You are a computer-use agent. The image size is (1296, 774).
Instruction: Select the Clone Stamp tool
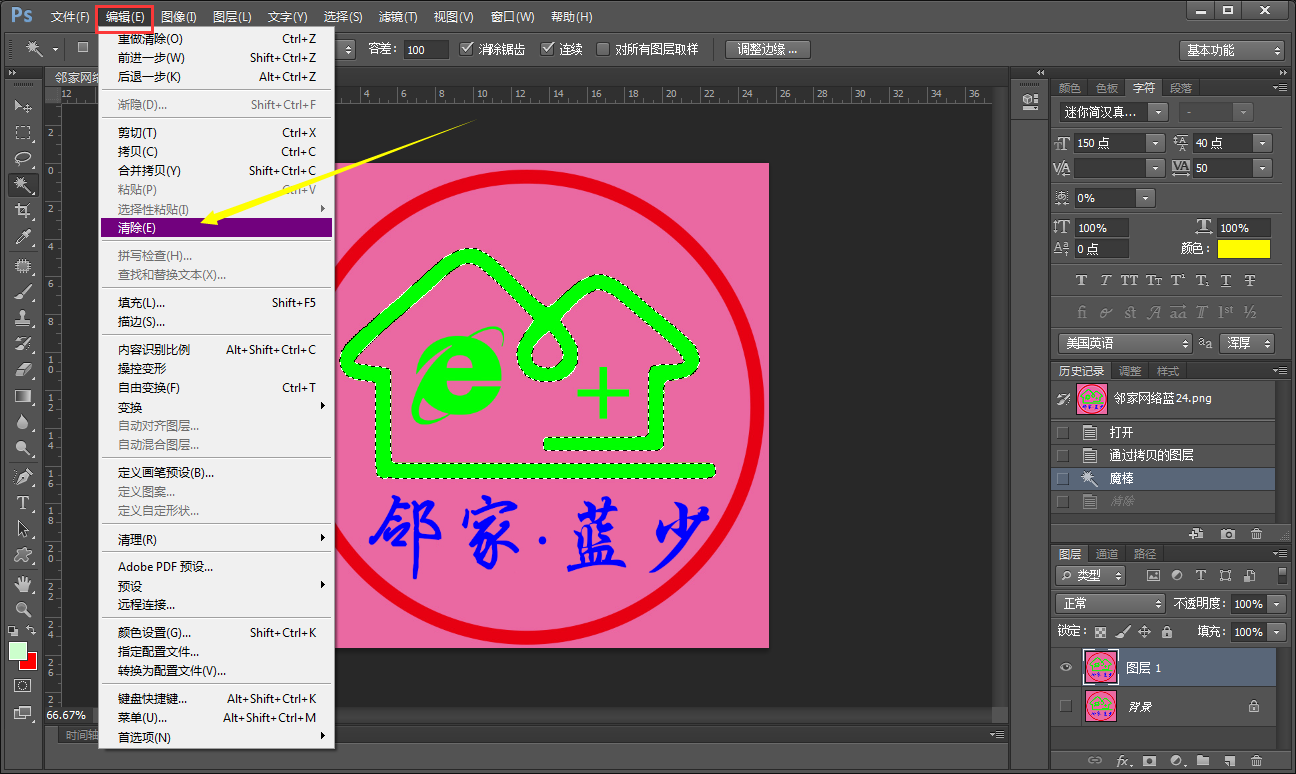tap(23, 318)
